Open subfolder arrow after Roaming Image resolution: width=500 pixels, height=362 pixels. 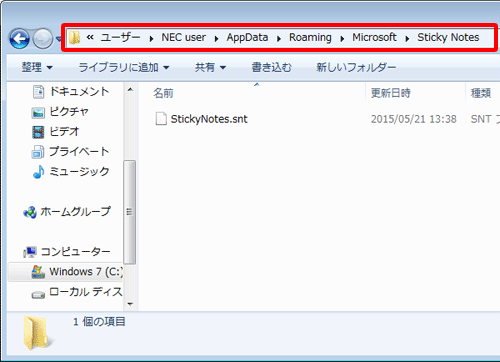(342, 39)
